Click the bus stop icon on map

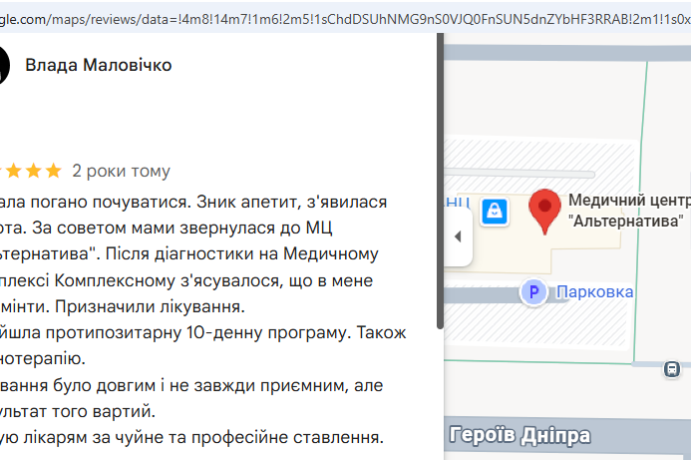672,369
